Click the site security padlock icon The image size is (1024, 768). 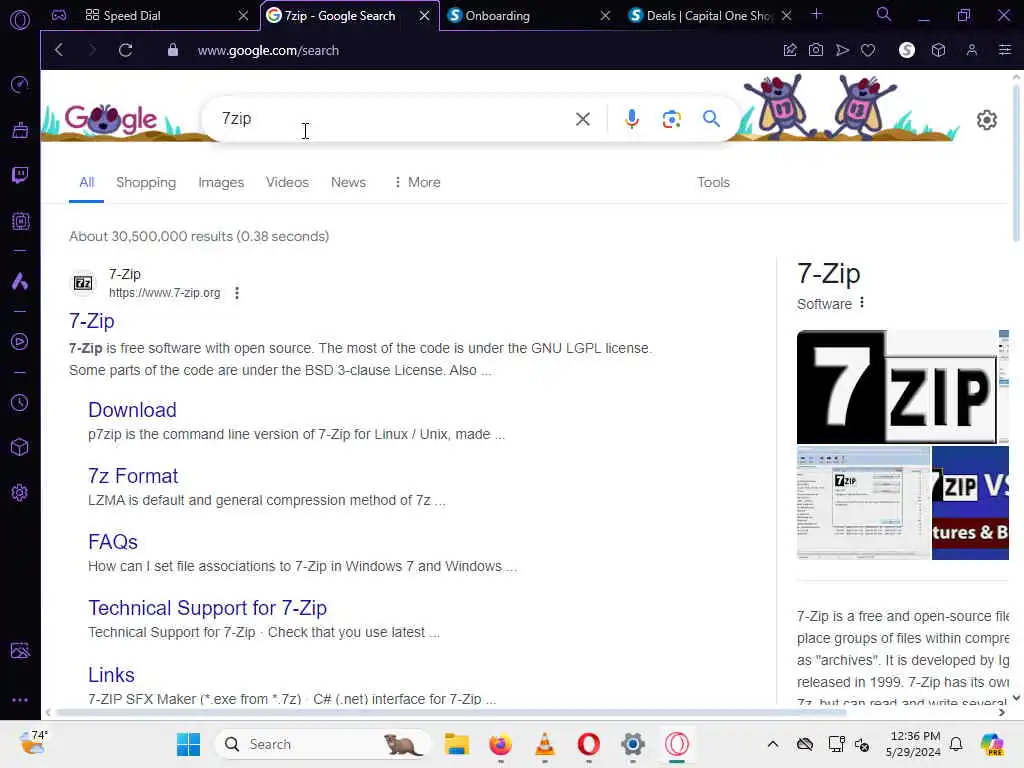[x=172, y=50]
